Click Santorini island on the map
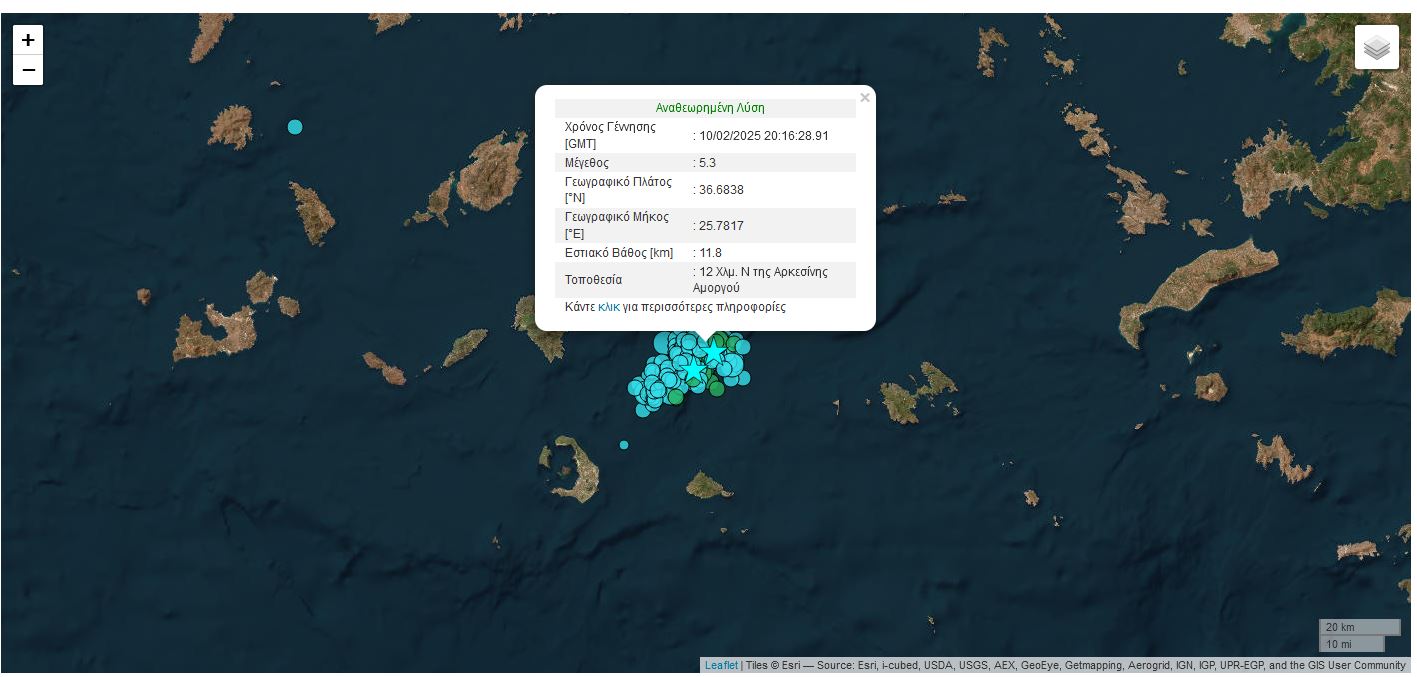Viewport: 1417px width, 677px height. [578, 468]
